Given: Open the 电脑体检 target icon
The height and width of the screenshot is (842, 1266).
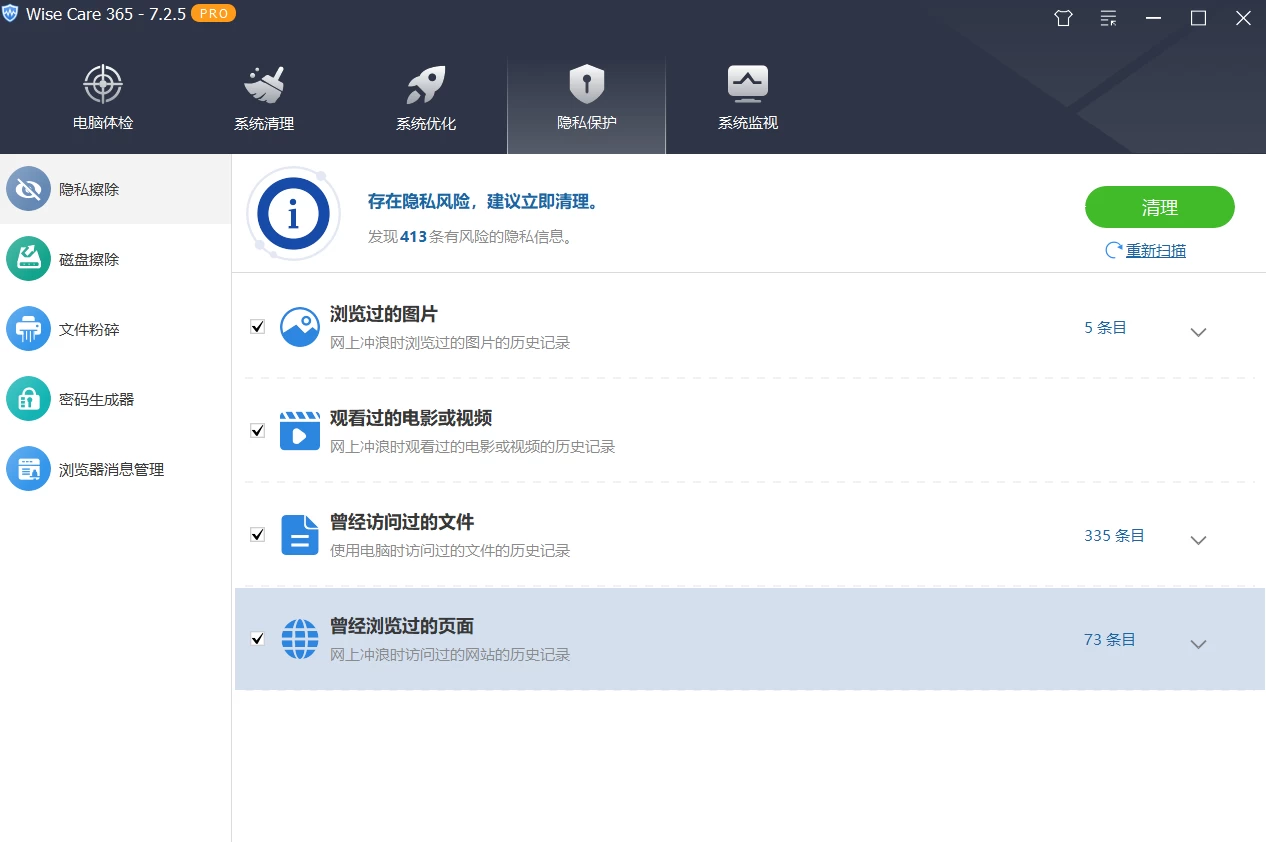Looking at the screenshot, I should [x=103, y=84].
